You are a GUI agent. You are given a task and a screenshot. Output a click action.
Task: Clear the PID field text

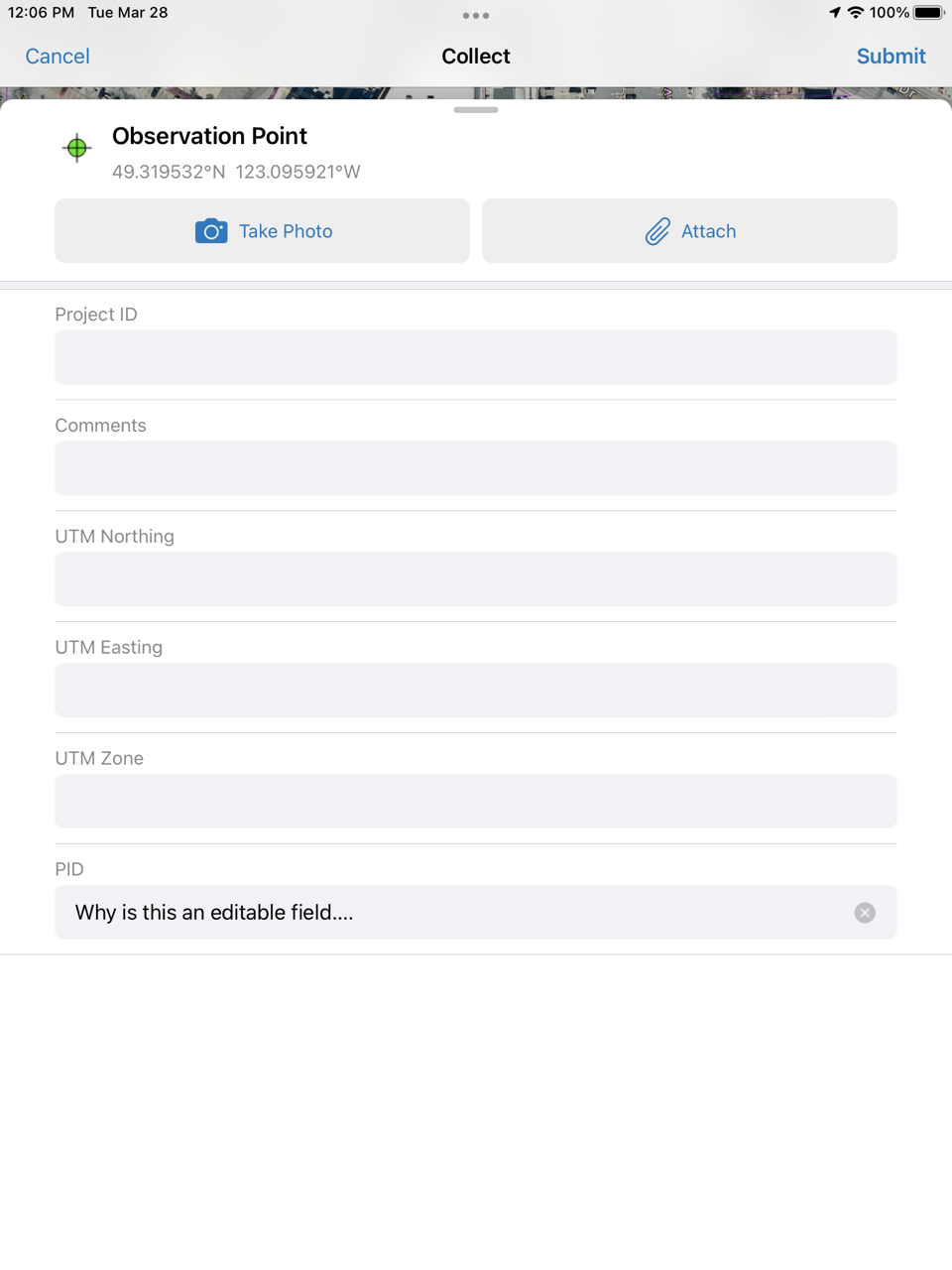[x=865, y=913]
